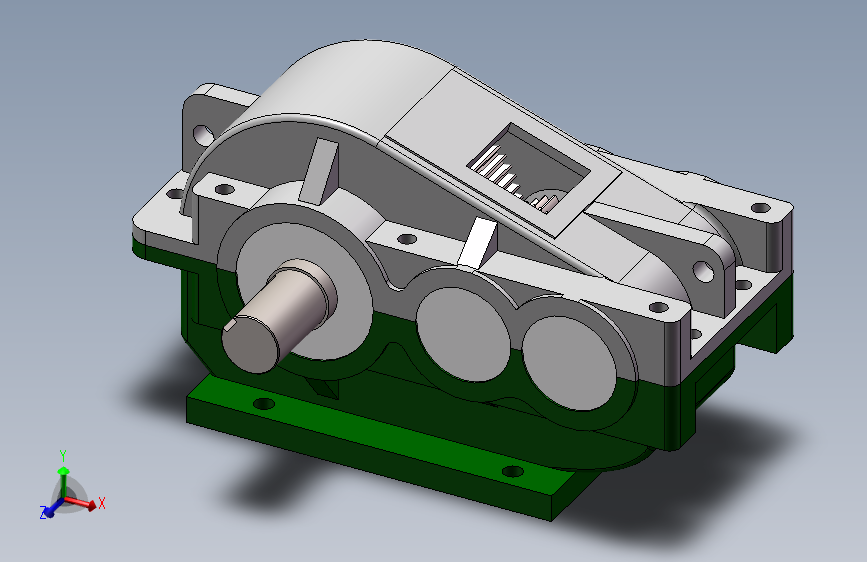This screenshot has height=562, width=867.
Task: Select the left mounting hole on the green base
Action: pyautogui.click(x=264, y=404)
